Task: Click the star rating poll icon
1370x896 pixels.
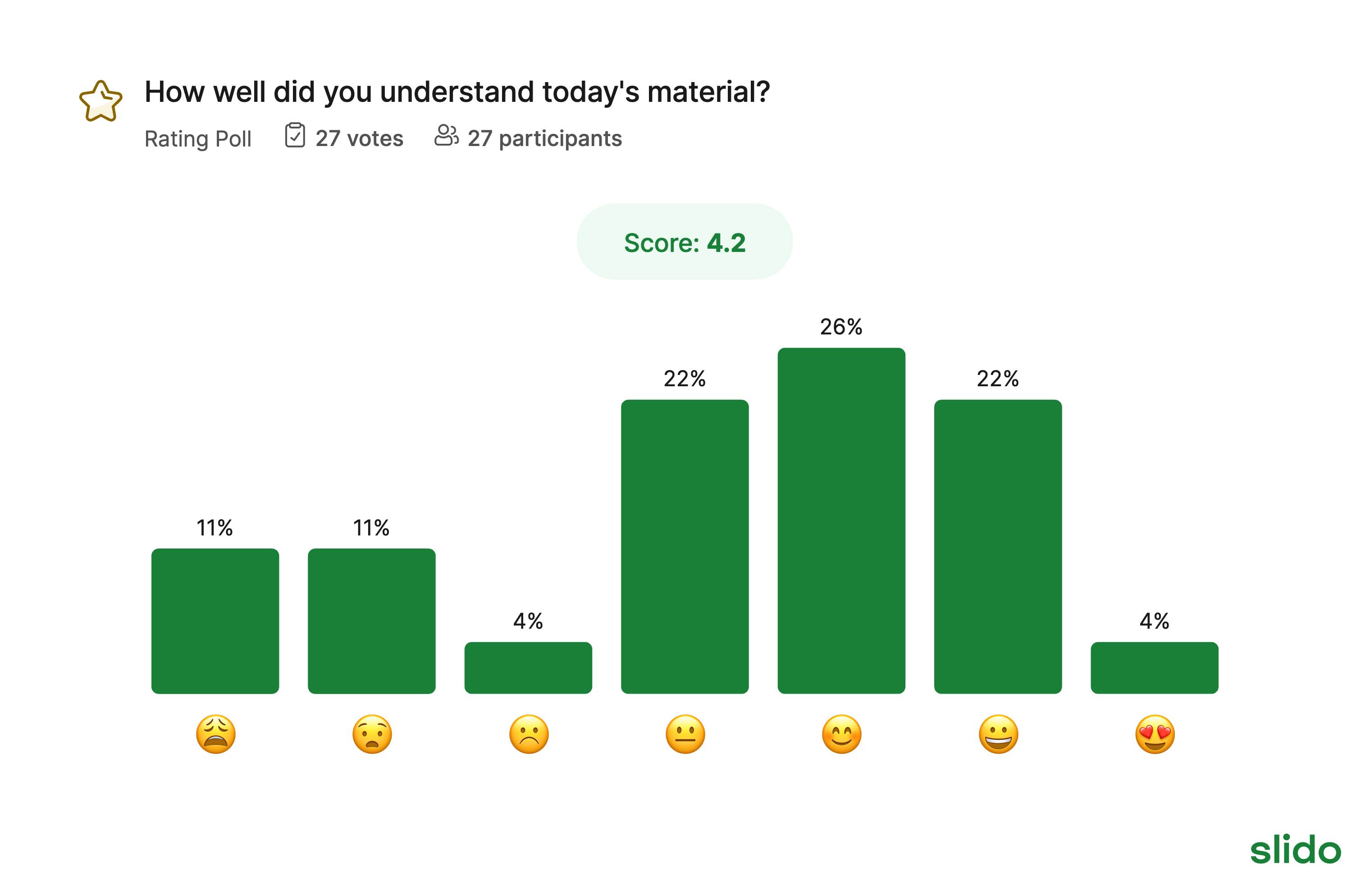Action: point(101,102)
